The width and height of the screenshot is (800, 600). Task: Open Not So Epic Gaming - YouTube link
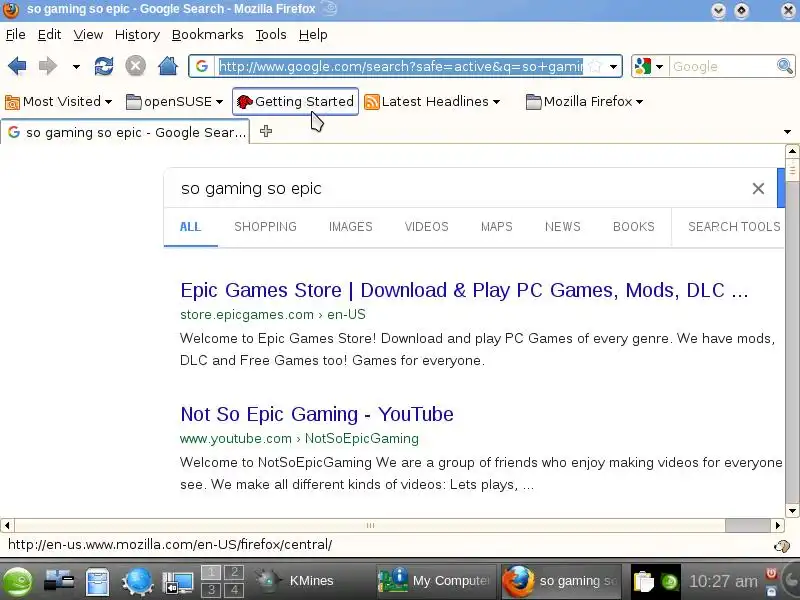coord(317,414)
